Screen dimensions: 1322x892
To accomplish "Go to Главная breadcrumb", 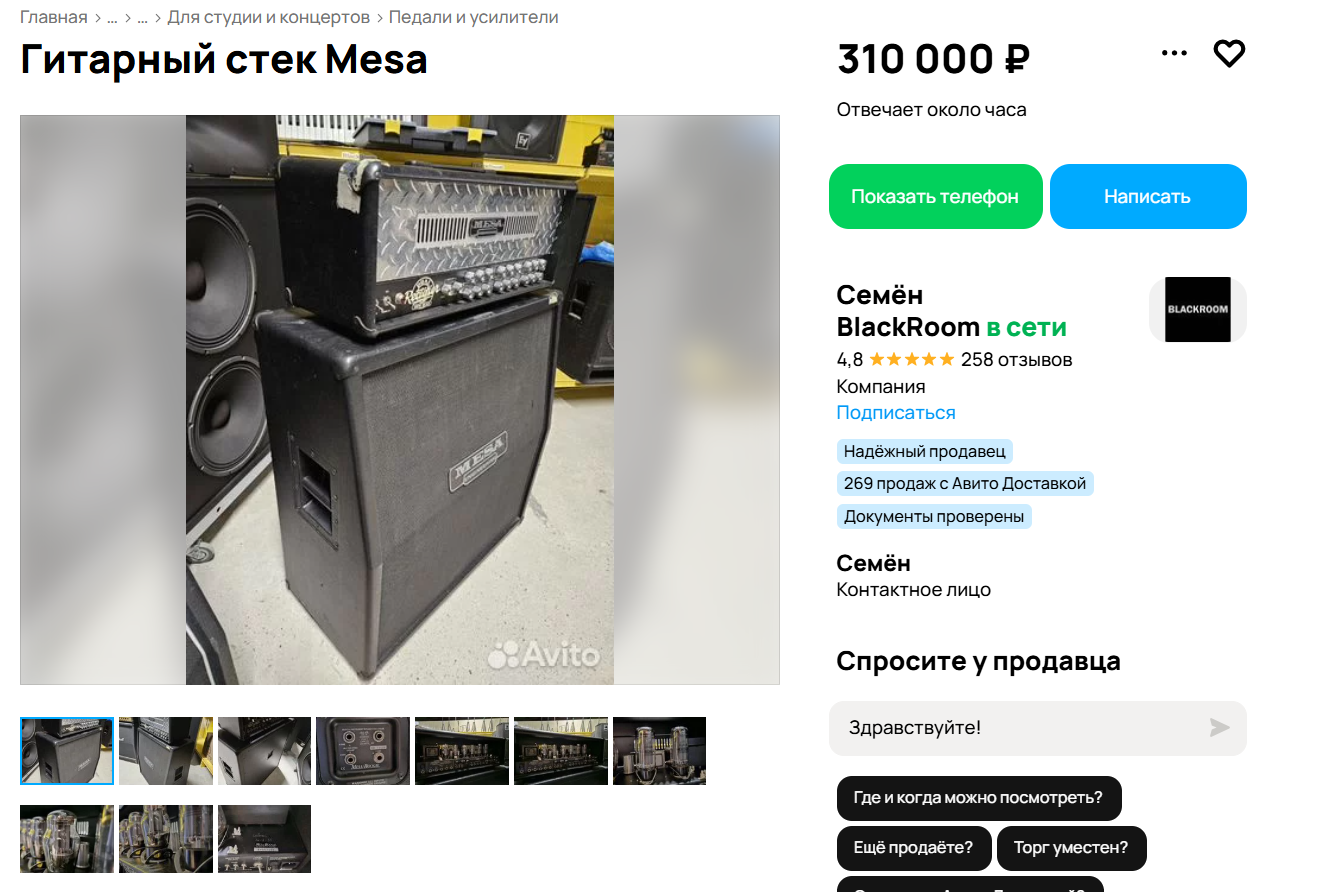I will (x=54, y=17).
